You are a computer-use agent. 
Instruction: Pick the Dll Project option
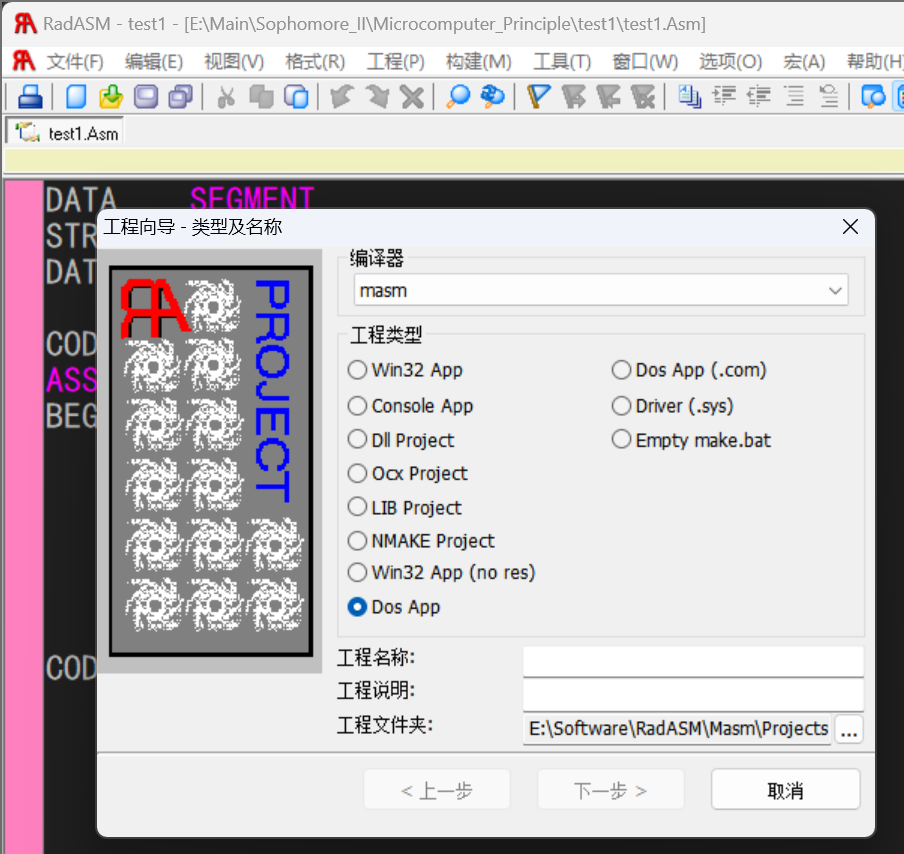click(358, 440)
